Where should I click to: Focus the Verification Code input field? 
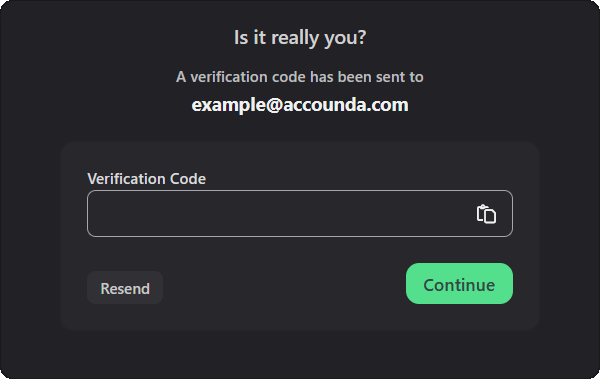point(300,213)
